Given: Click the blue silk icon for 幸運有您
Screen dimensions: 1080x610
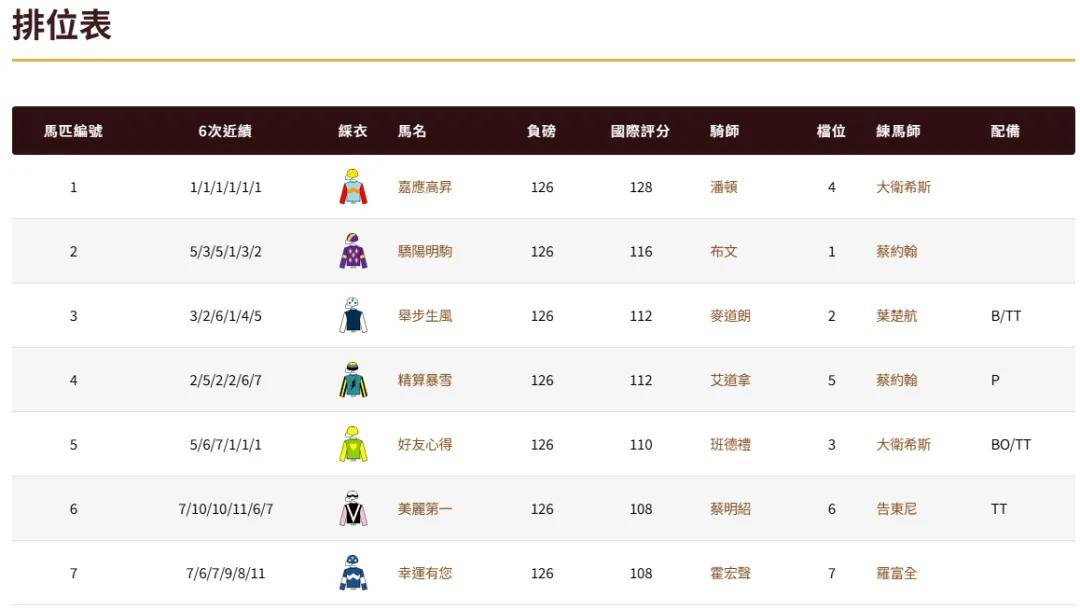Looking at the screenshot, I should pos(353,573).
